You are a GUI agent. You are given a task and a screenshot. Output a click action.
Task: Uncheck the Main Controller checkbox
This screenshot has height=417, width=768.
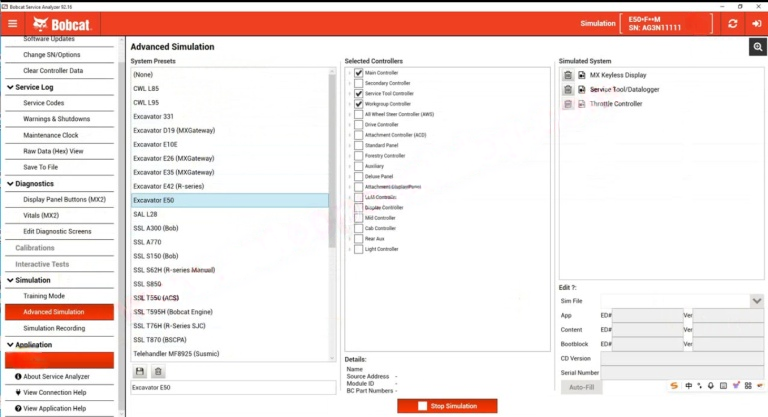tap(358, 73)
